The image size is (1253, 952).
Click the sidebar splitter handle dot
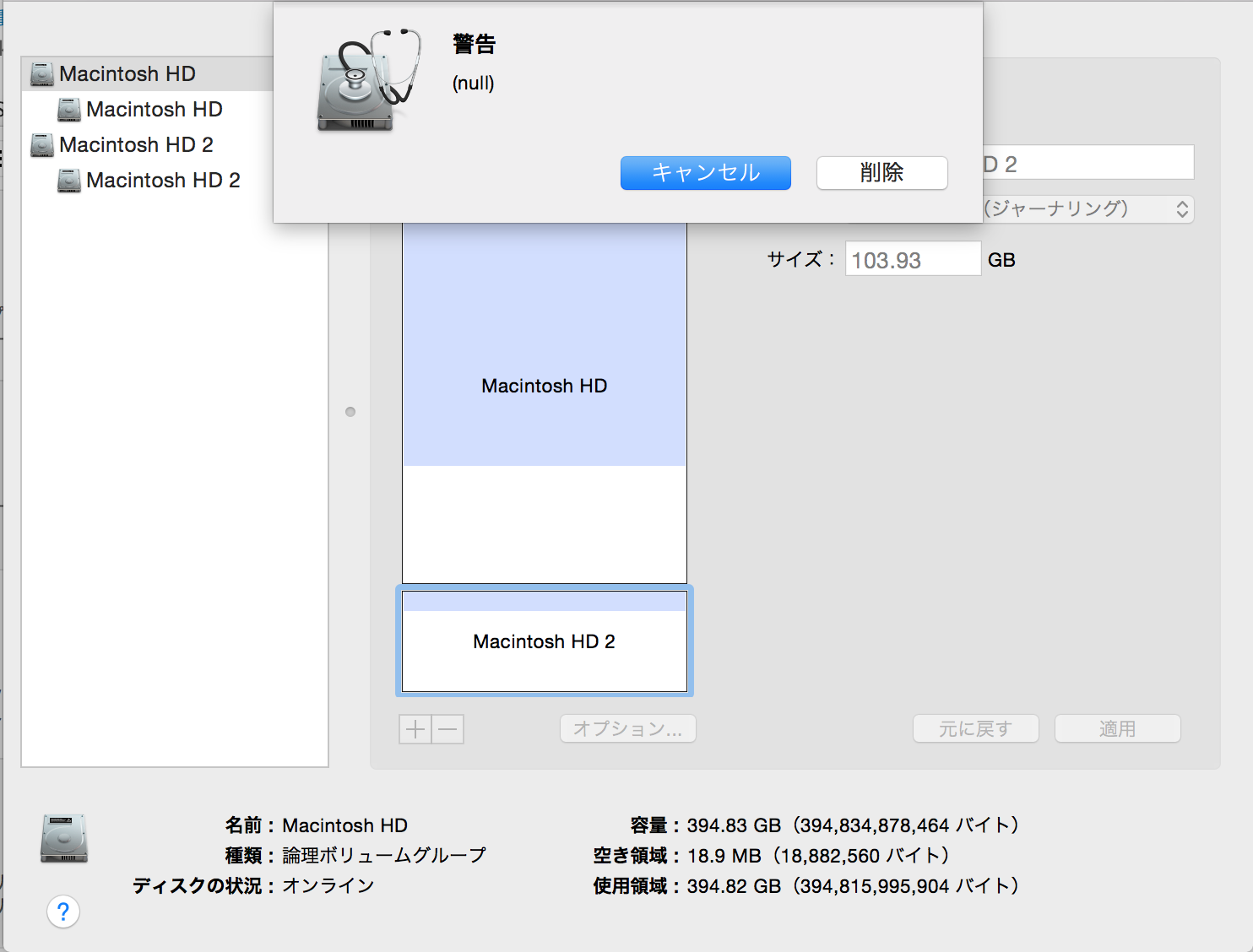click(x=350, y=412)
